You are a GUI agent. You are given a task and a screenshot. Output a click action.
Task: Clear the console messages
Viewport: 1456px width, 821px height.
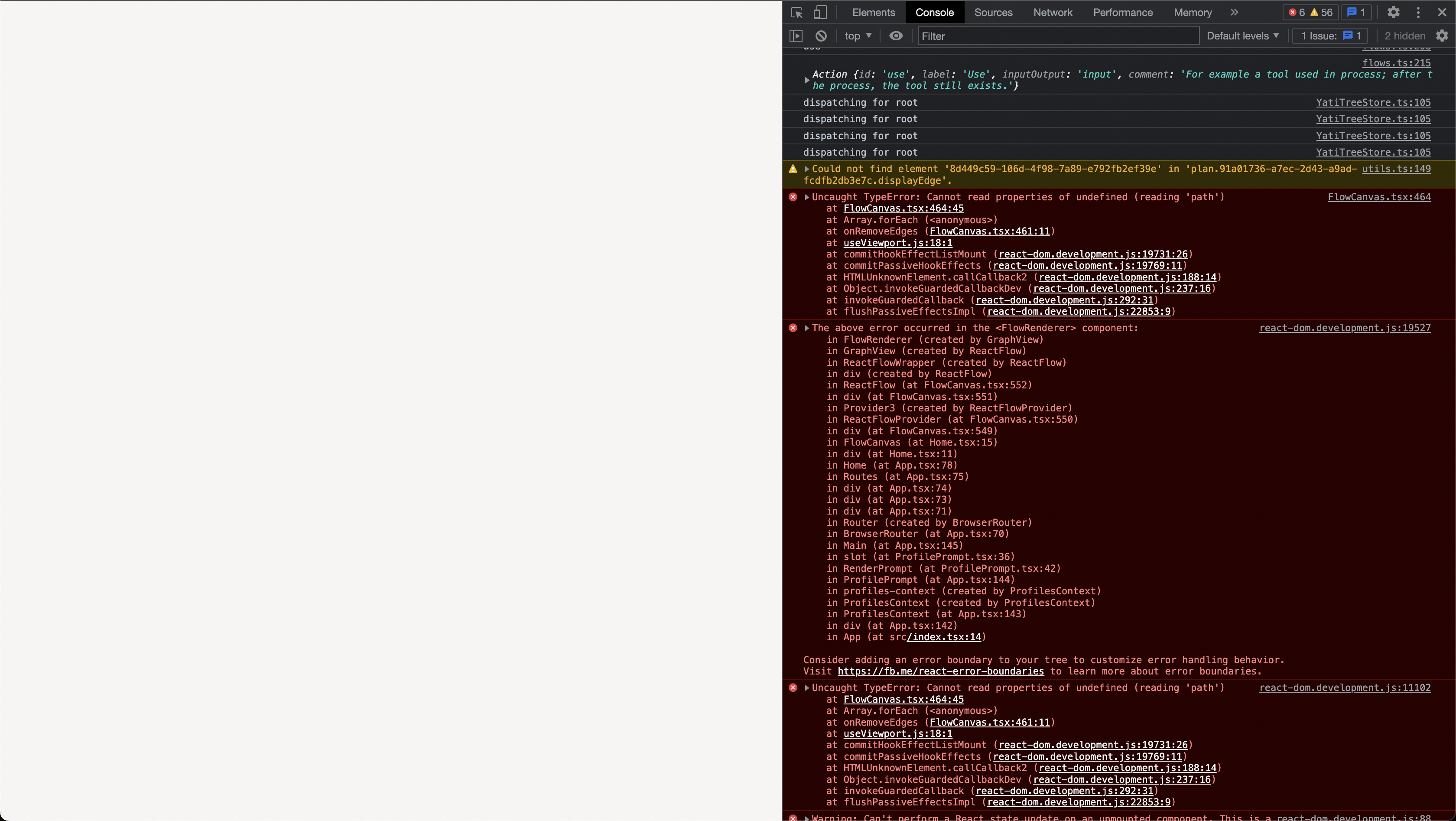point(820,36)
